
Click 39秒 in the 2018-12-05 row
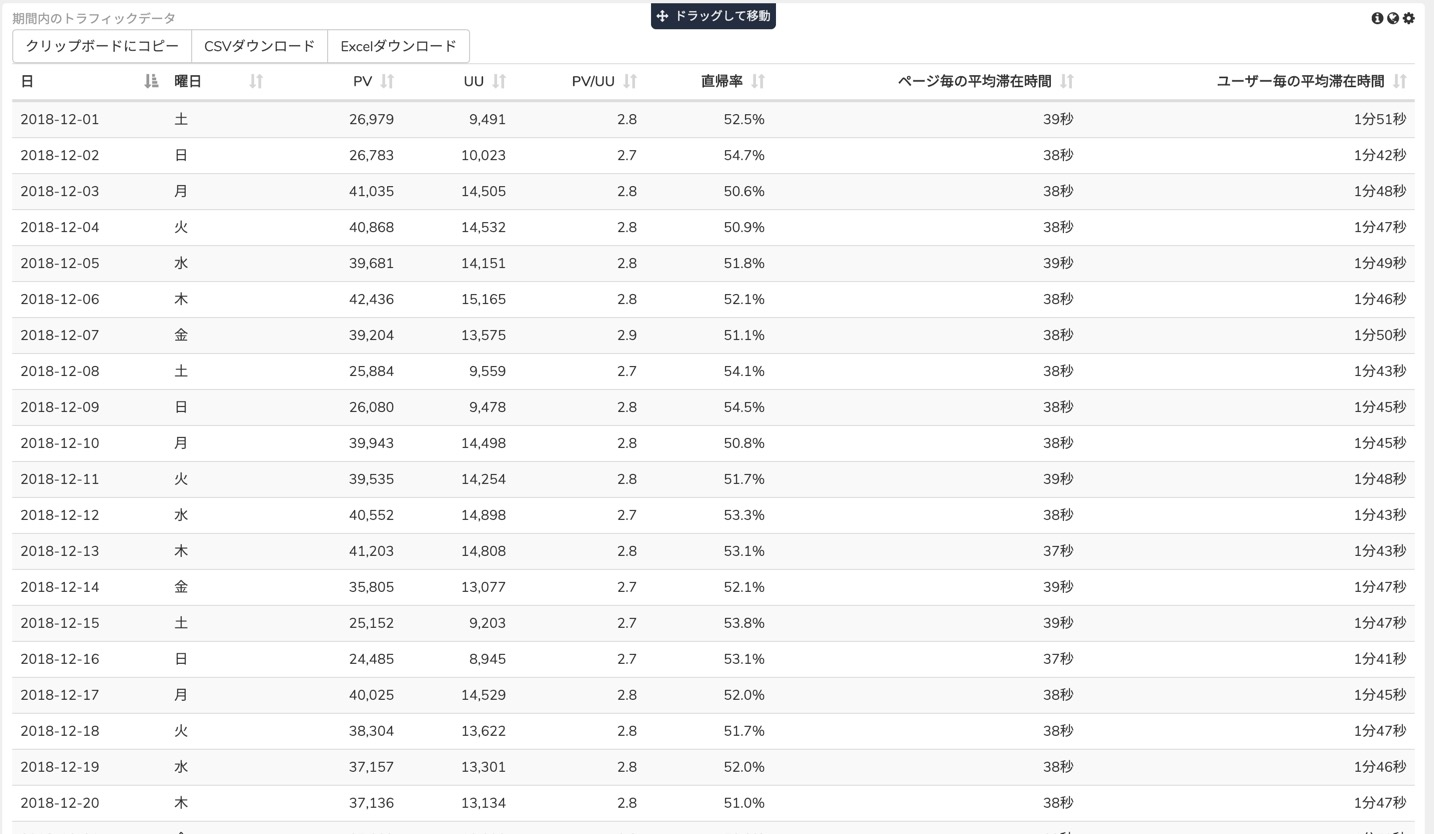point(1058,263)
